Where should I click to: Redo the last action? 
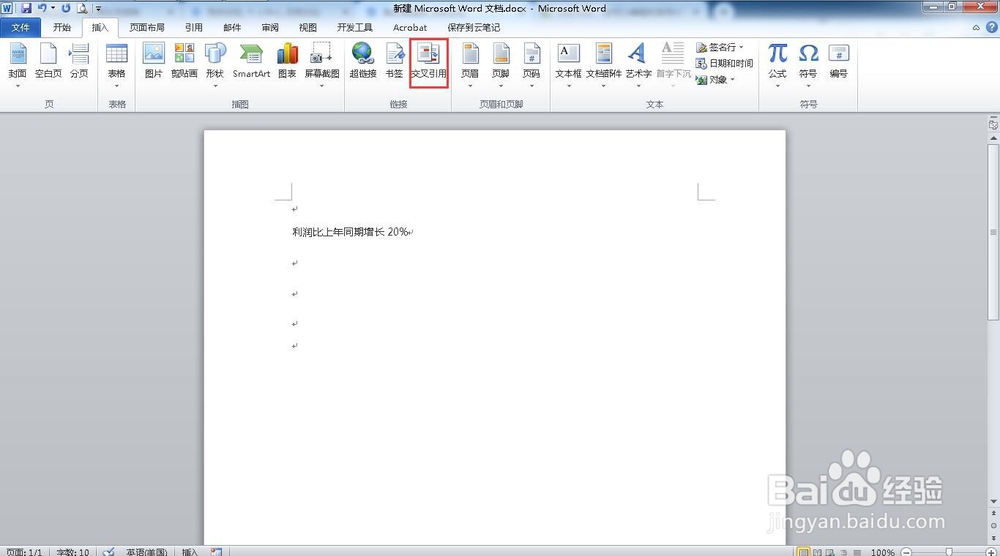point(66,8)
